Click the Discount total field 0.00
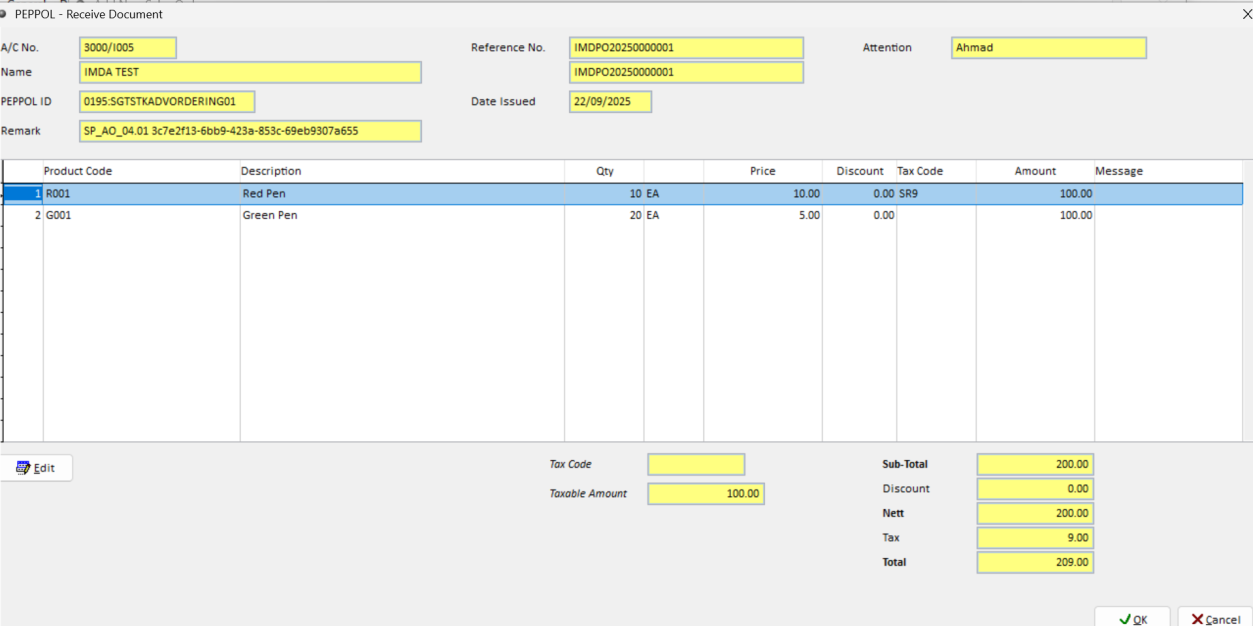Image resolution: width=1253 pixels, height=626 pixels. pyautogui.click(x=1035, y=489)
